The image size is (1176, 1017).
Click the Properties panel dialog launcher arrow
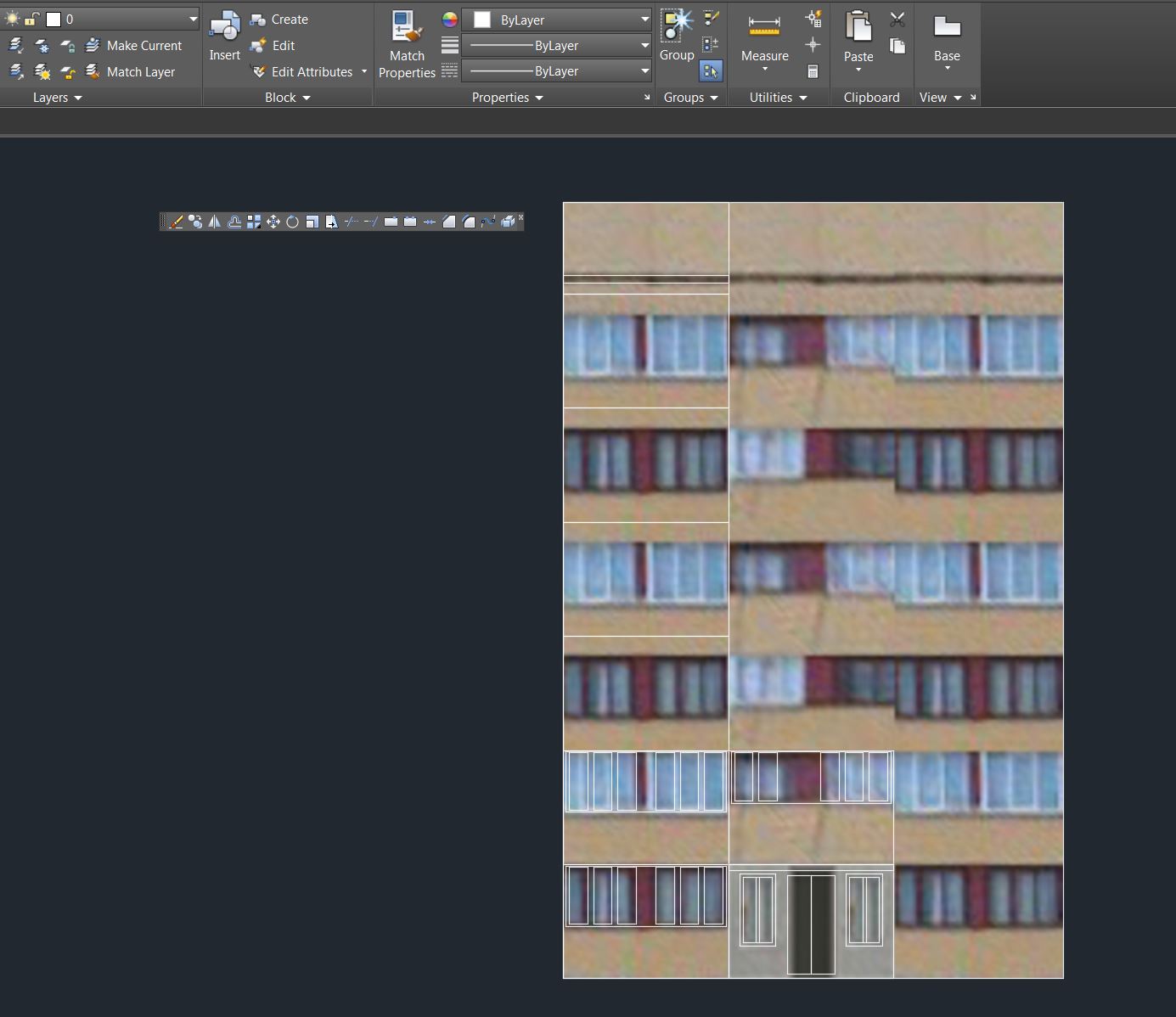click(646, 98)
